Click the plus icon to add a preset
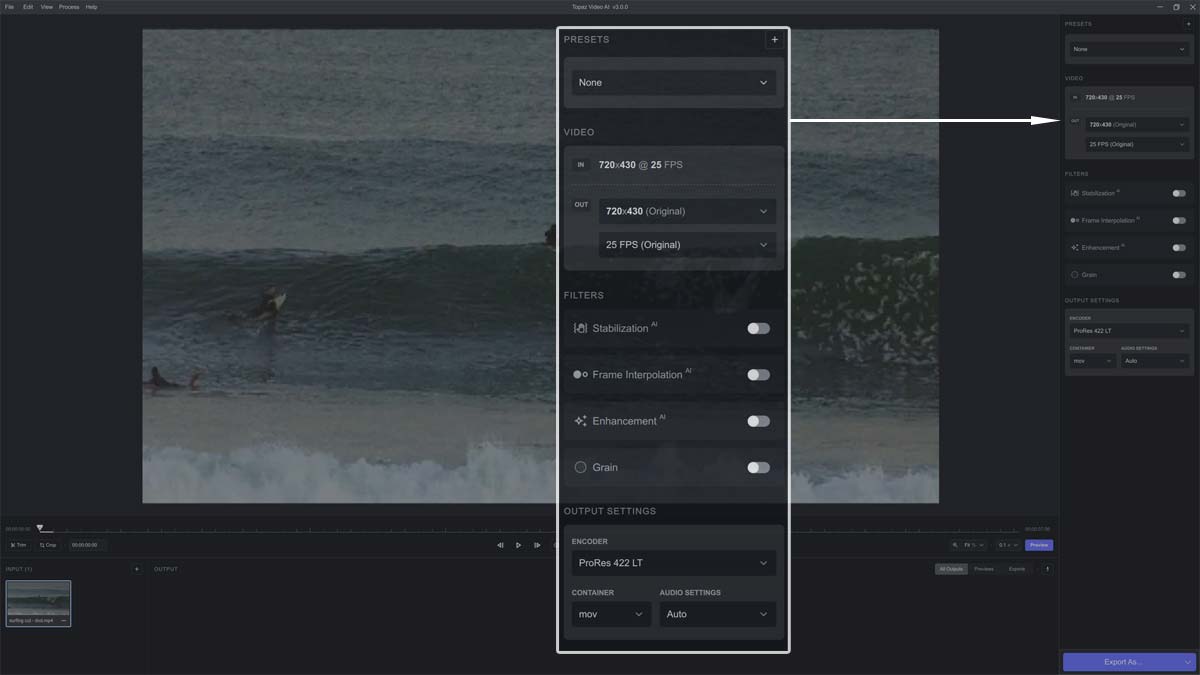 coord(775,39)
